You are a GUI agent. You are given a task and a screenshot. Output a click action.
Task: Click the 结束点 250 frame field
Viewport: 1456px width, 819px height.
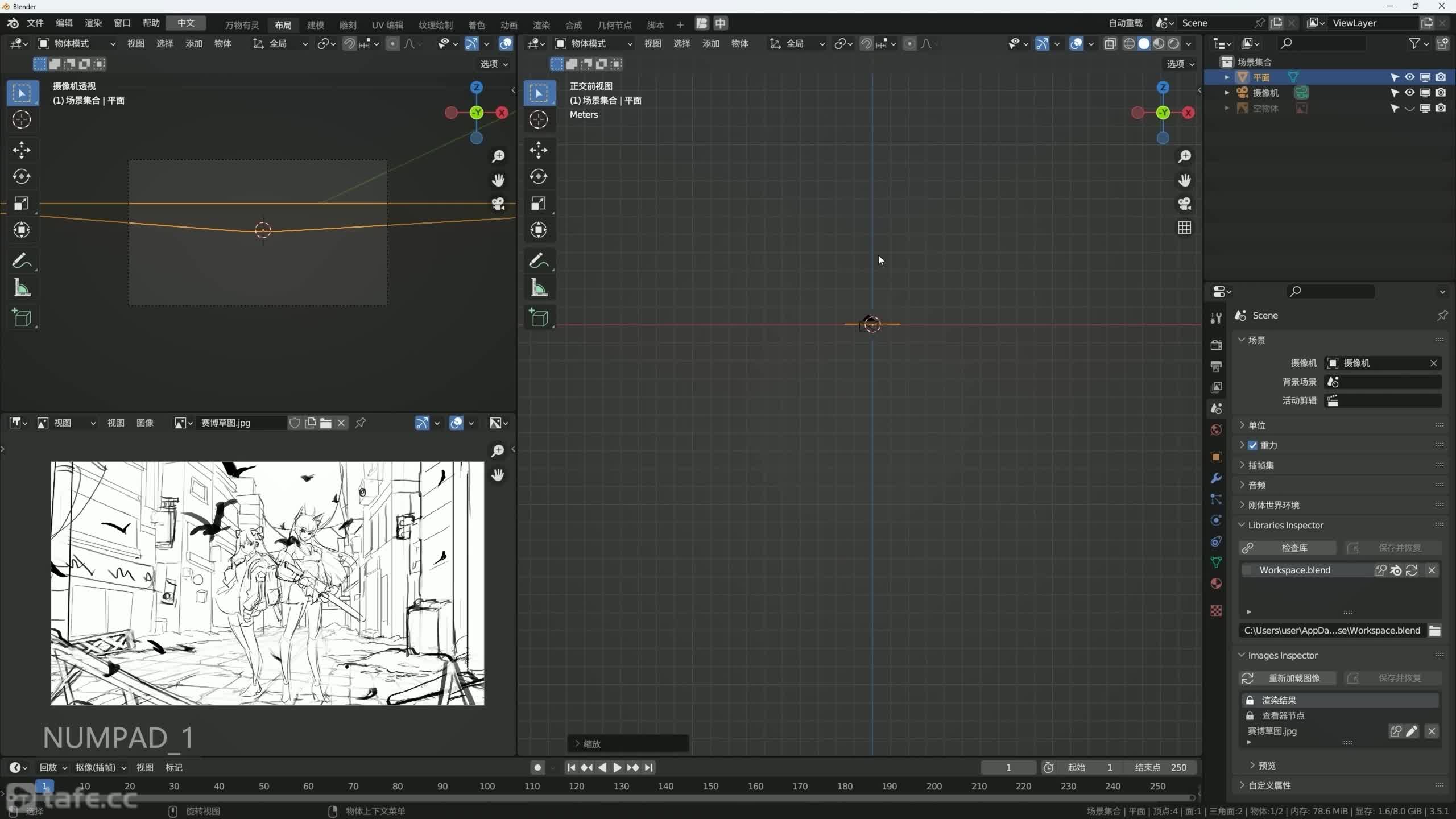click(1160, 768)
